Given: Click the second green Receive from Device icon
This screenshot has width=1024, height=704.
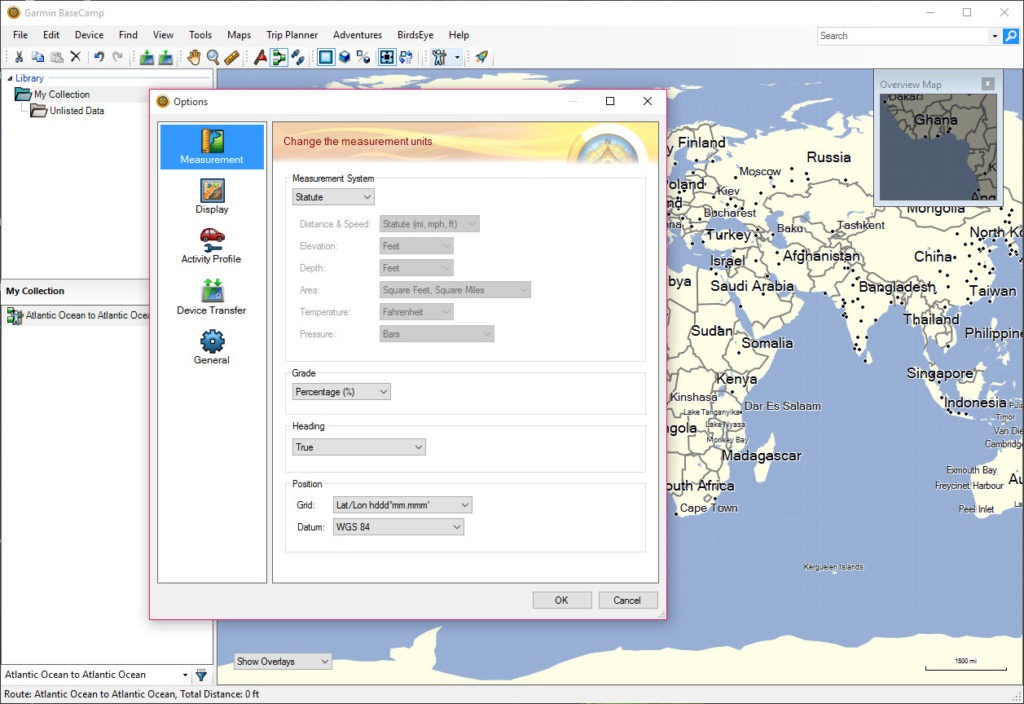Looking at the screenshot, I should click(x=166, y=57).
